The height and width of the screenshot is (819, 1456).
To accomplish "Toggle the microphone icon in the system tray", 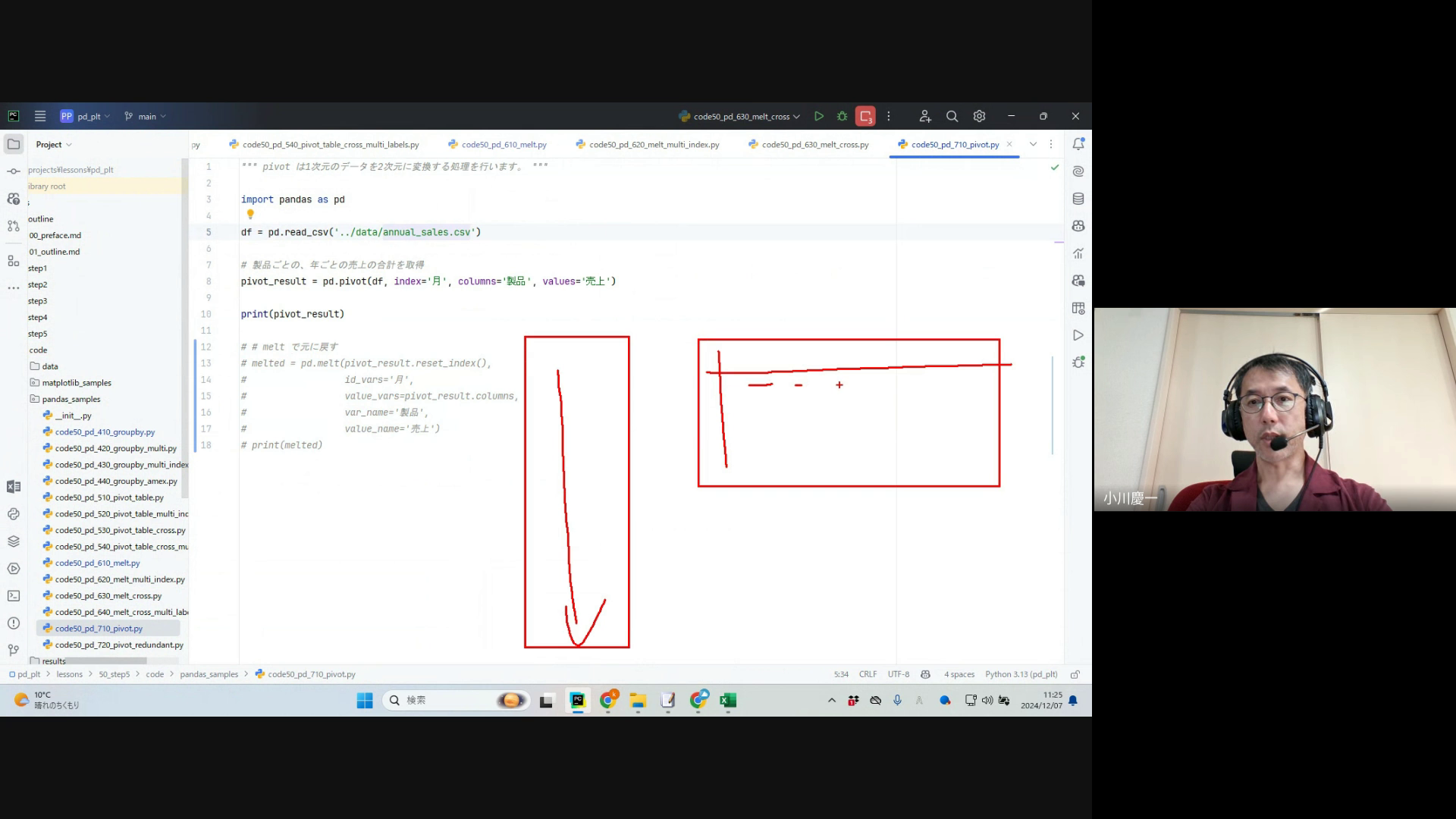I will (x=897, y=700).
